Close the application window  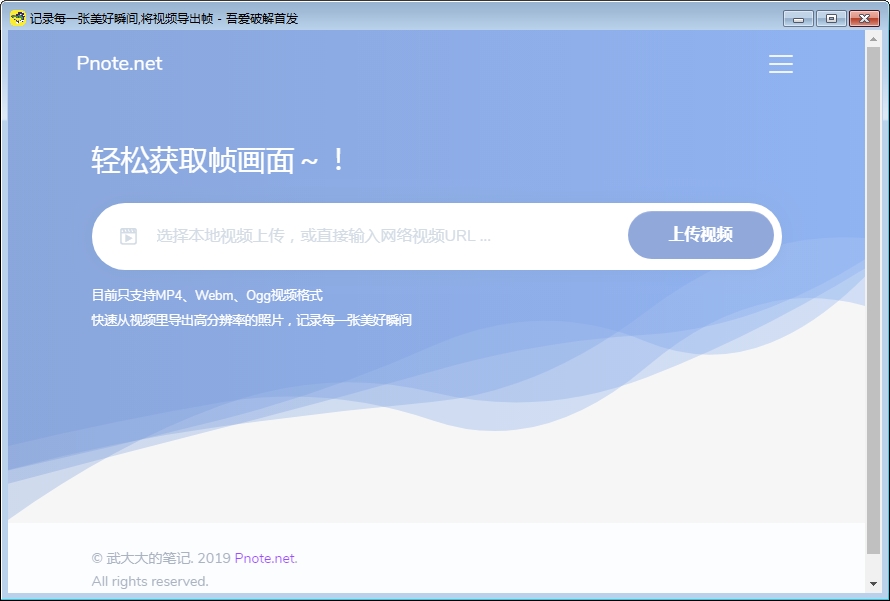point(863,18)
